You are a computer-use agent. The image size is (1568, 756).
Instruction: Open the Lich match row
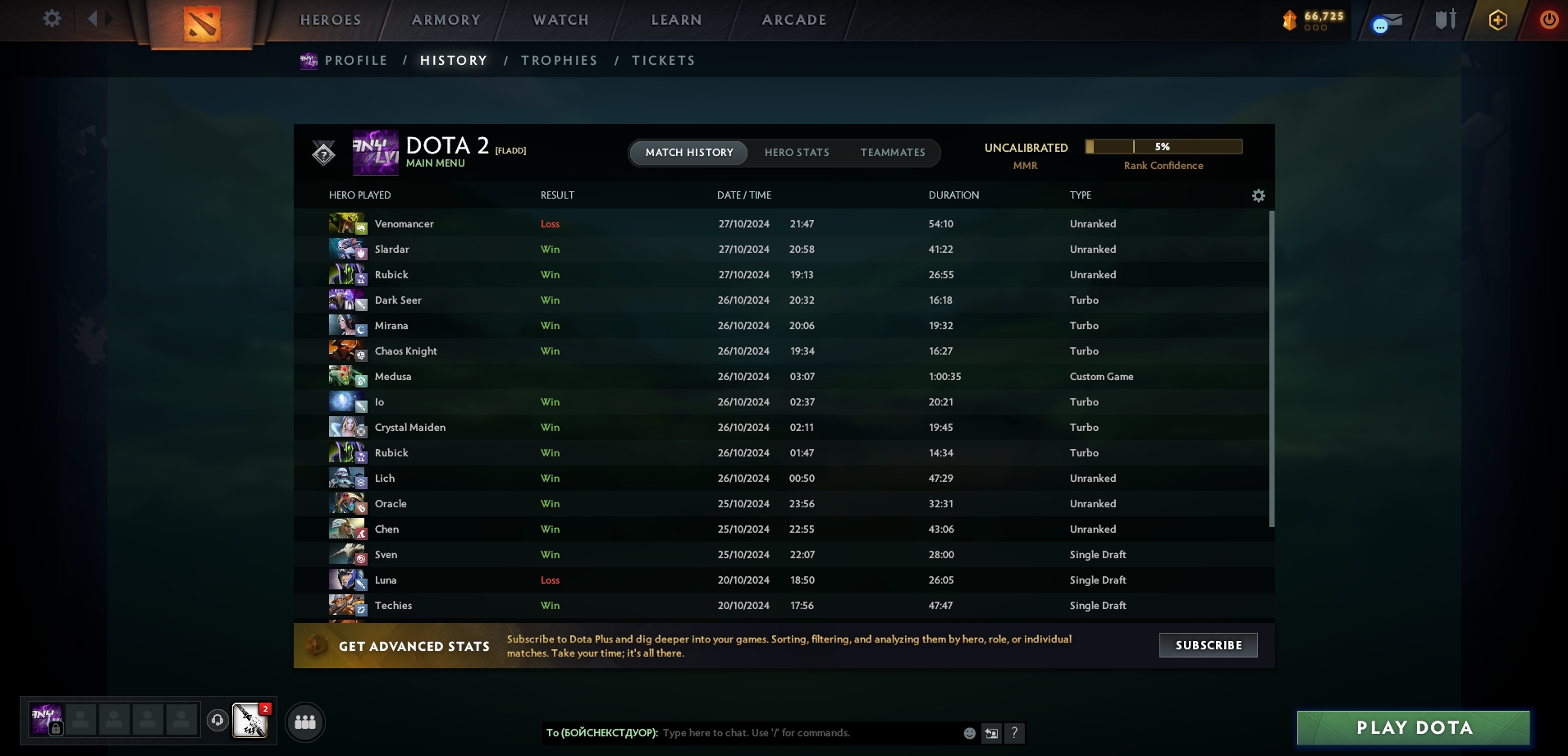(781, 479)
